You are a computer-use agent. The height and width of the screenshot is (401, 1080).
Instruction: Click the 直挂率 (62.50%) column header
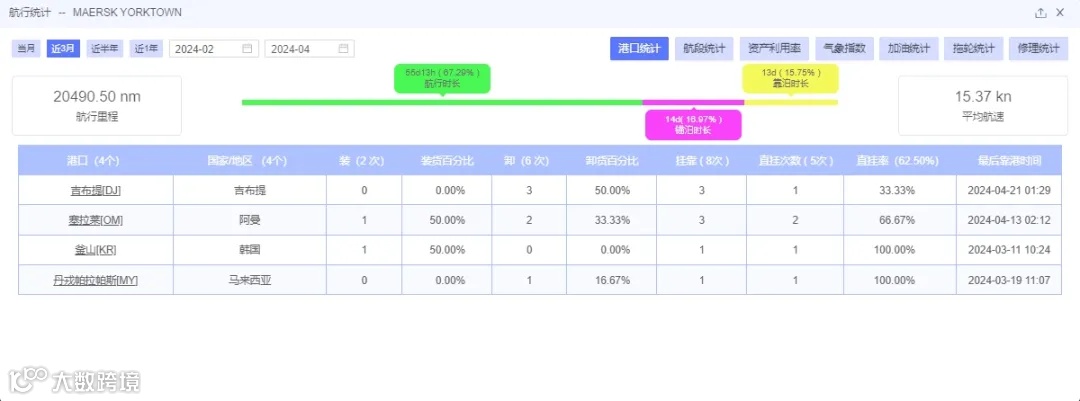pos(900,160)
